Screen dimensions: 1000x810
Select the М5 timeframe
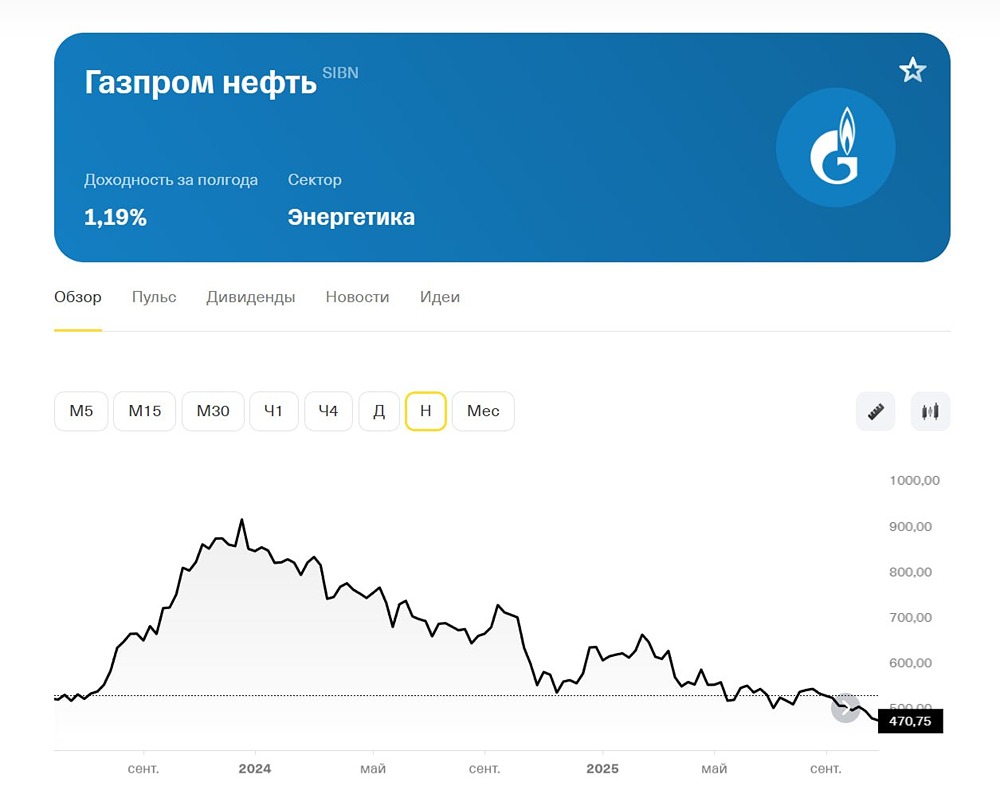point(80,411)
